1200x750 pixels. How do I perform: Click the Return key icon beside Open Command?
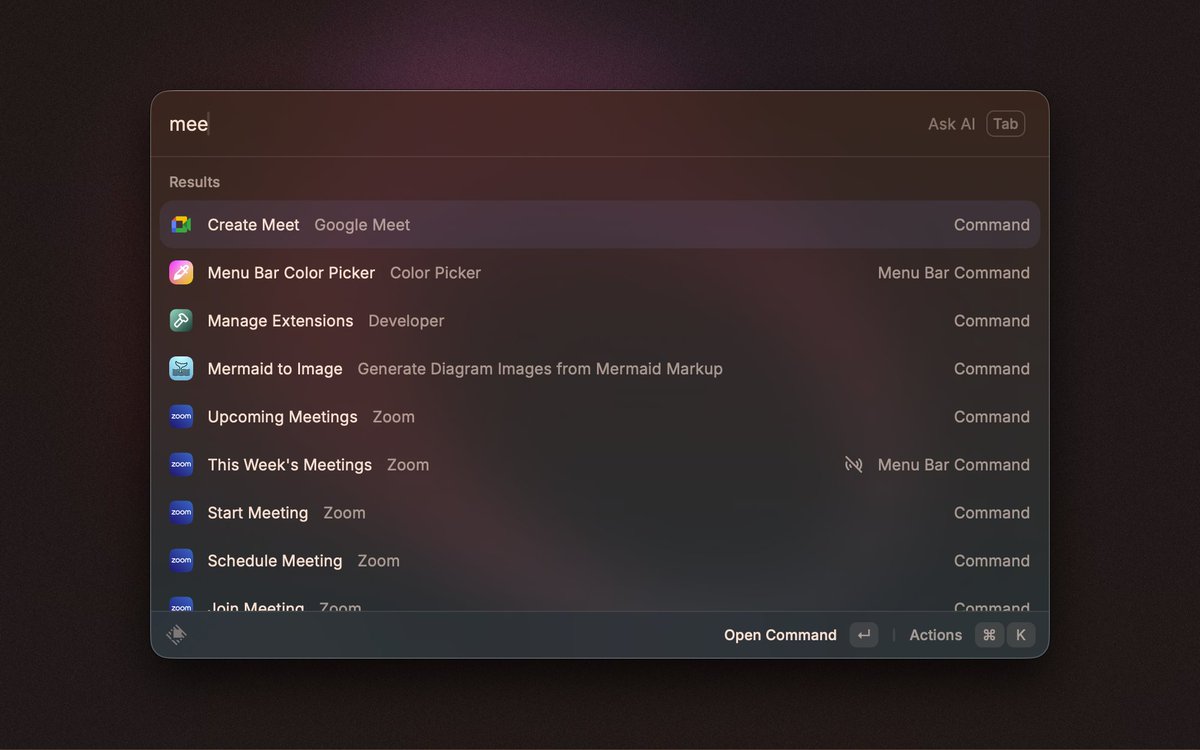(864, 635)
